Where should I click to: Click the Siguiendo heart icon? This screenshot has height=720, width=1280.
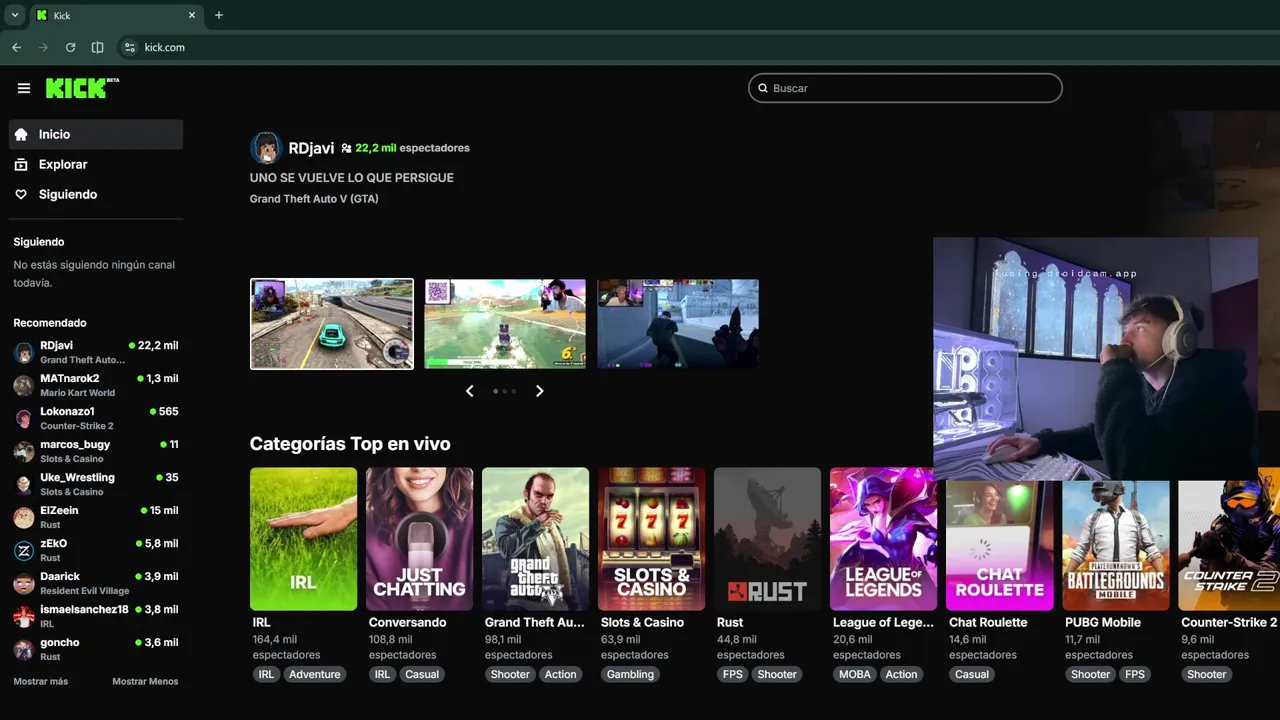click(21, 194)
